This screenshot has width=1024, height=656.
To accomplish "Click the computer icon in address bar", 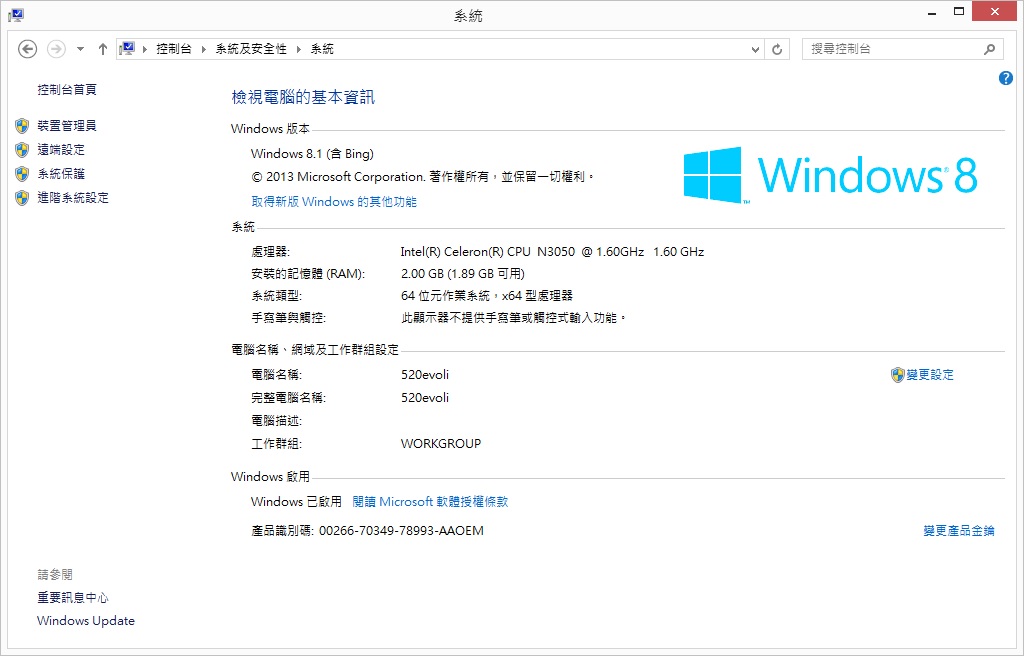I will tap(127, 48).
